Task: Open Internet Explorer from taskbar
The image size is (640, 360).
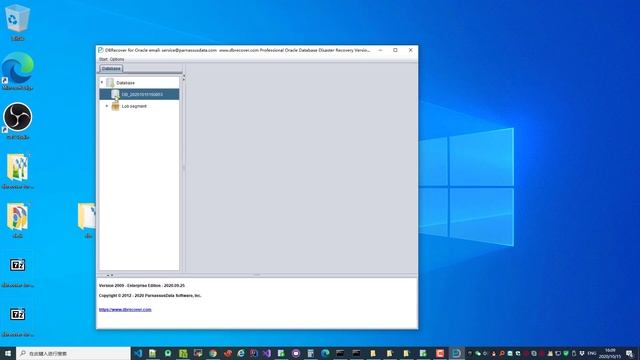Action: pyautogui.click(x=241, y=353)
